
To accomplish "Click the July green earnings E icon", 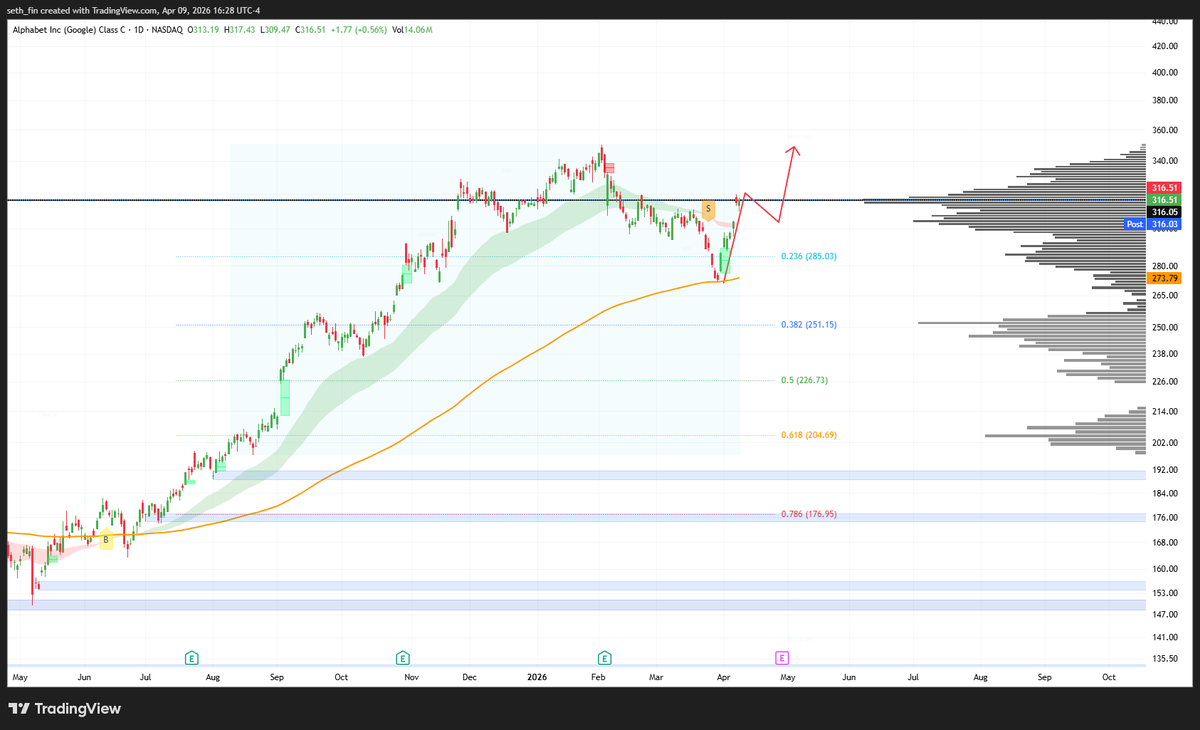I will coord(191,658).
